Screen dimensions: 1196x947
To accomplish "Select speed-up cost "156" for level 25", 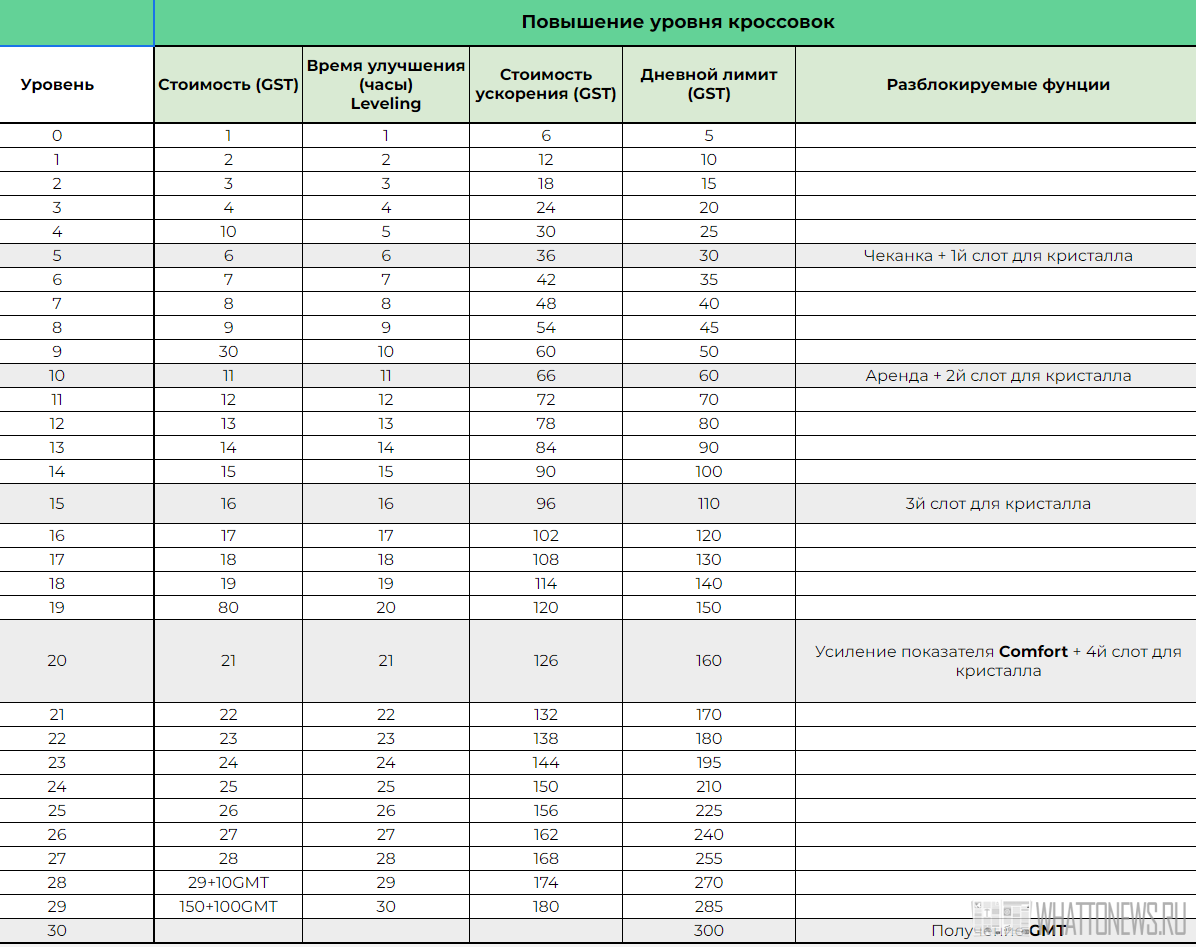I will pyautogui.click(x=545, y=811).
